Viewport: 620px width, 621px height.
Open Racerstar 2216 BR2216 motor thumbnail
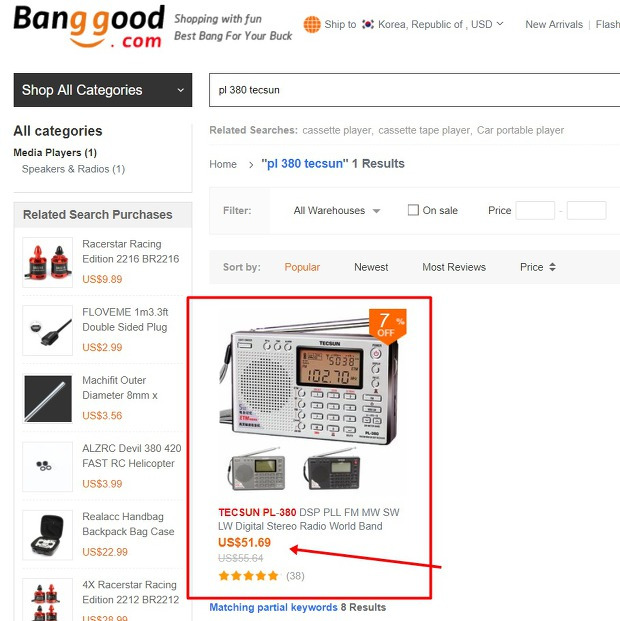click(x=48, y=262)
